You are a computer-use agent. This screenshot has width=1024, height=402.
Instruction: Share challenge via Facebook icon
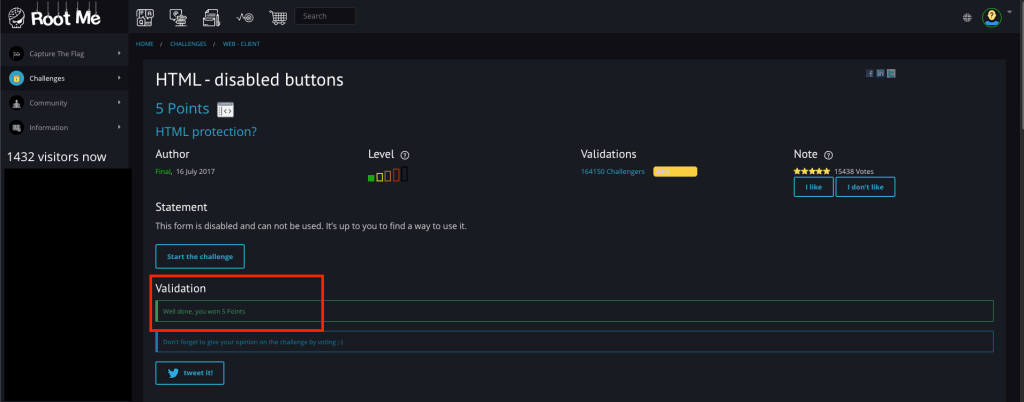(869, 73)
